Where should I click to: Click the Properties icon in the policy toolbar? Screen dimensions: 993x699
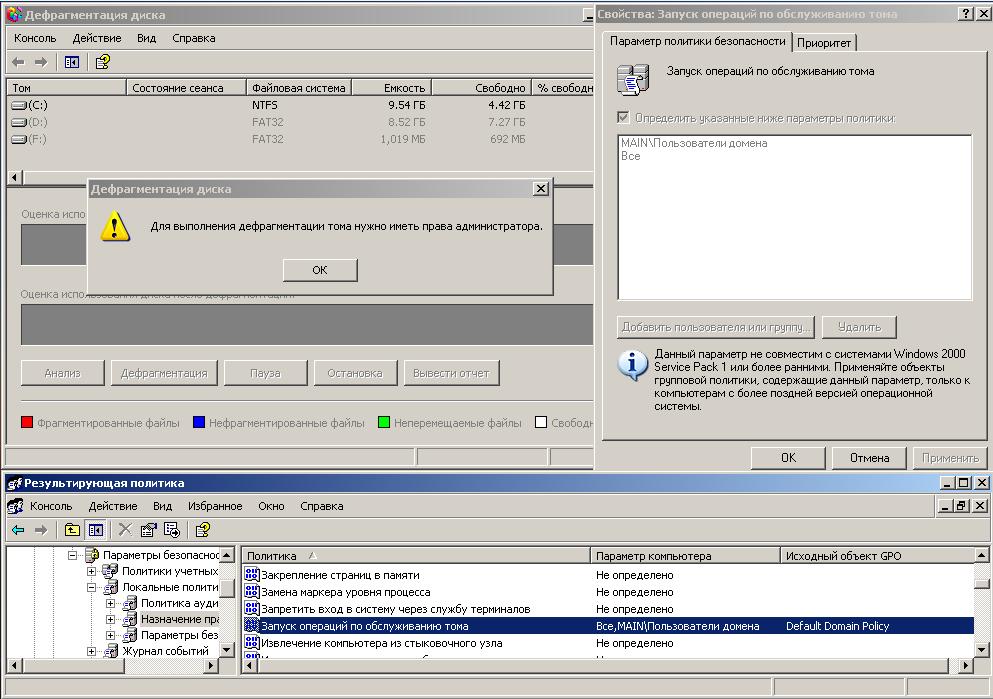pyautogui.click(x=148, y=530)
